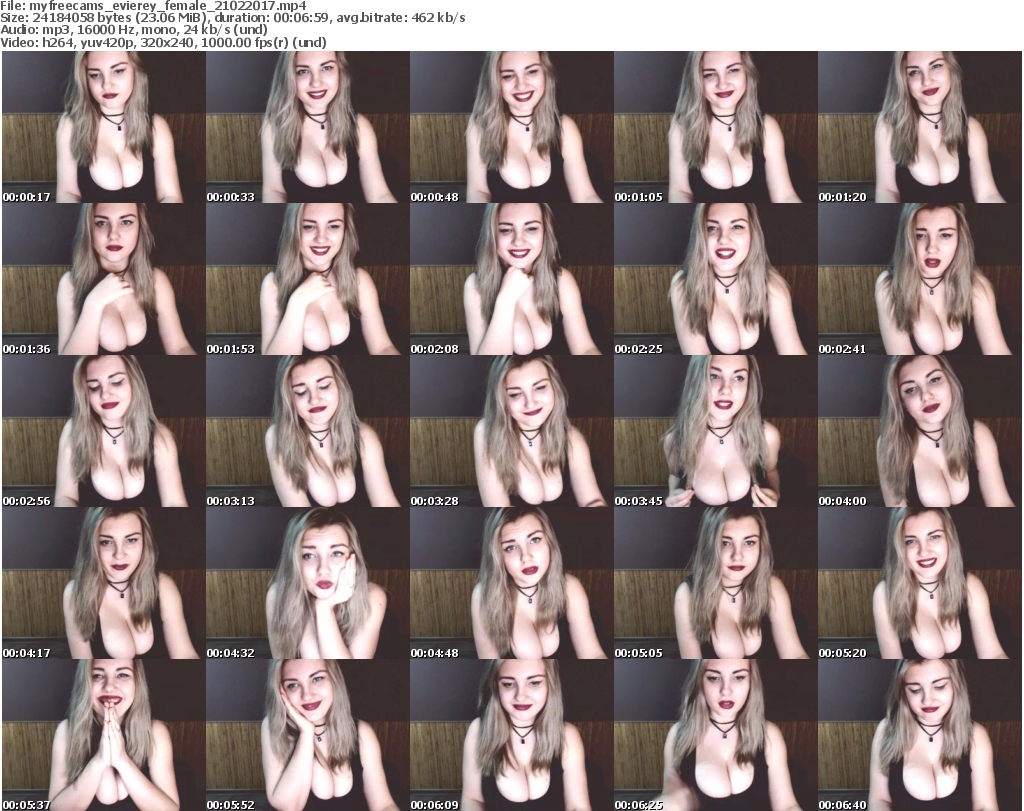Choose frame stamped 00:04:48

tap(511, 583)
